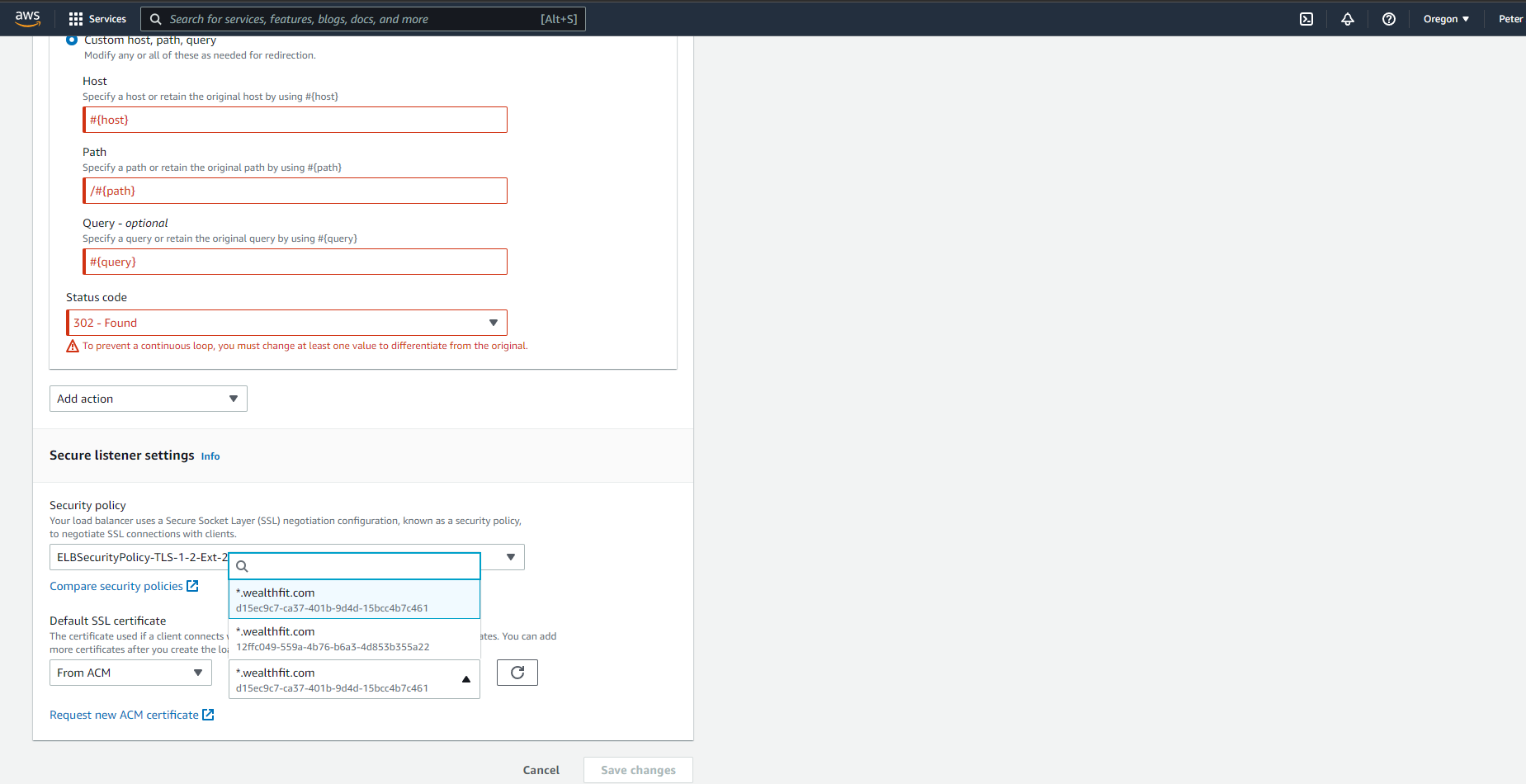Open the notifications bell

click(x=1347, y=18)
